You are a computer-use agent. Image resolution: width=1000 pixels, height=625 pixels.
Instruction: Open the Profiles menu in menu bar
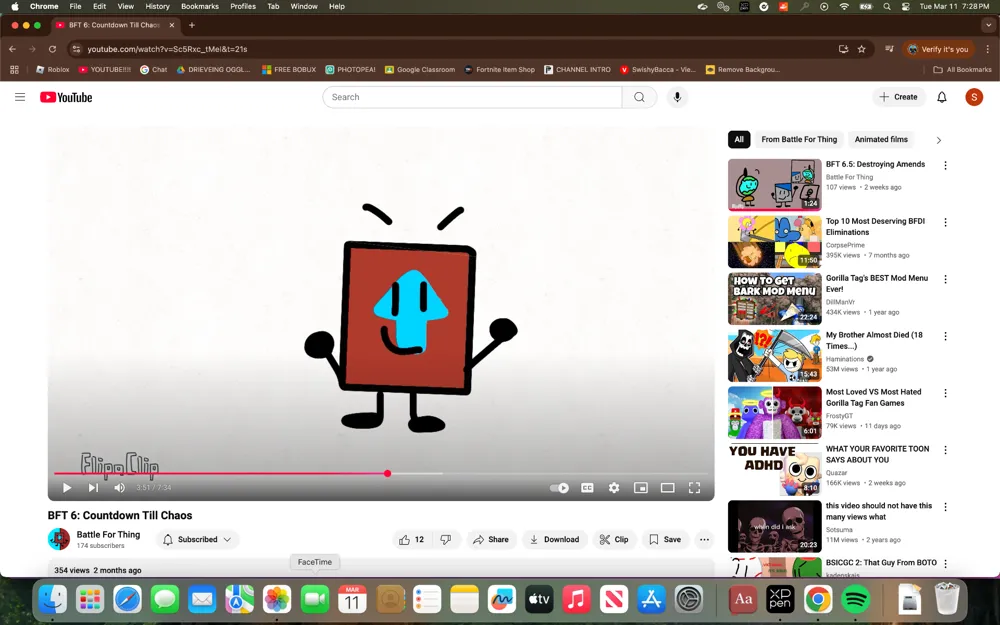pyautogui.click(x=242, y=6)
